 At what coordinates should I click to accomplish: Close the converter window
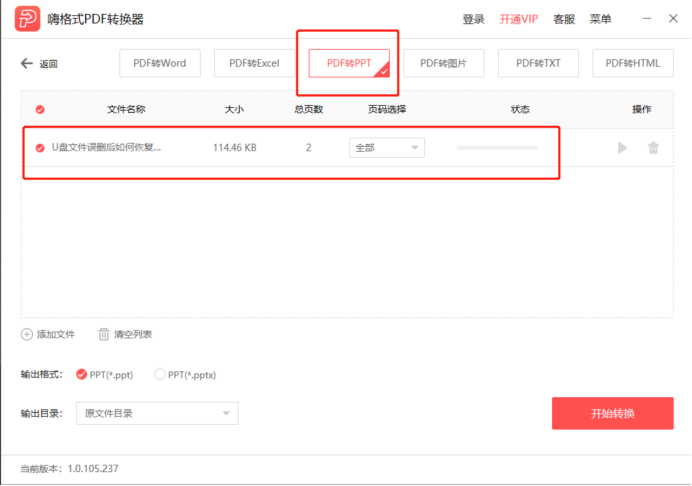(673, 19)
